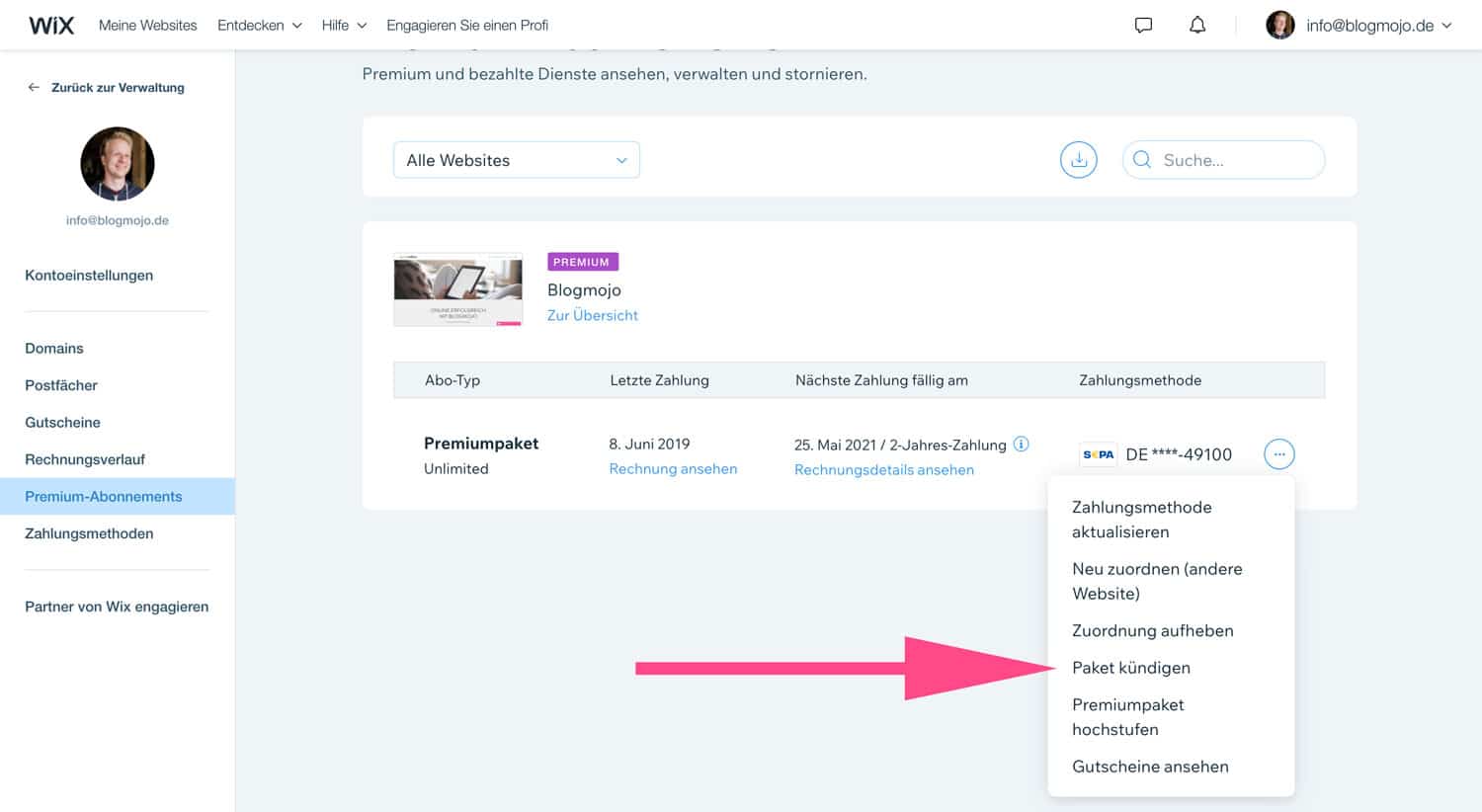Focus the Suche search field

(1224, 160)
